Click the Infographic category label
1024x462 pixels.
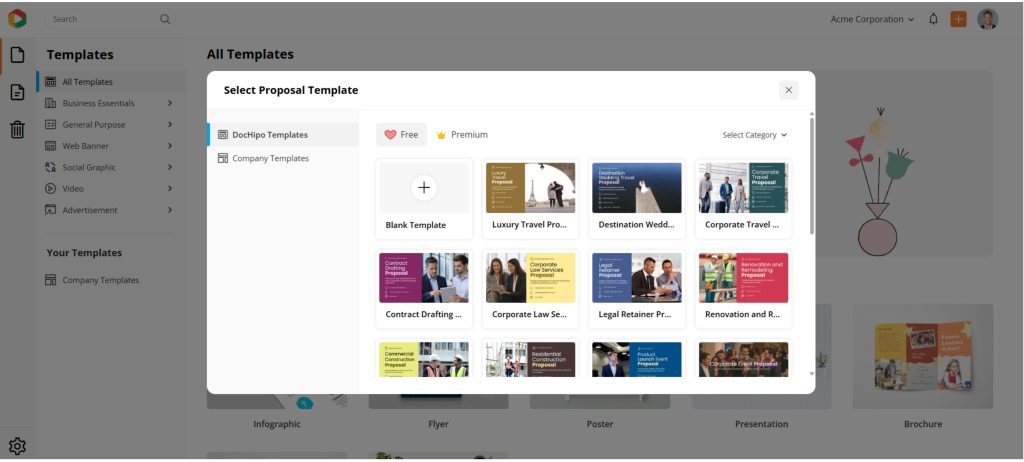point(277,424)
